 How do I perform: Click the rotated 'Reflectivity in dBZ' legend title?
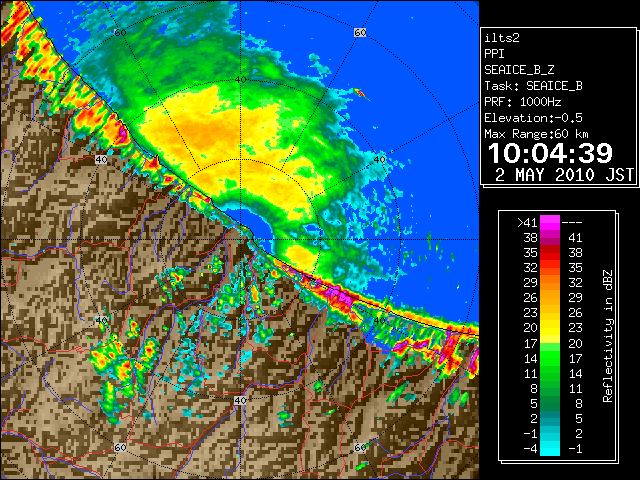pos(607,336)
